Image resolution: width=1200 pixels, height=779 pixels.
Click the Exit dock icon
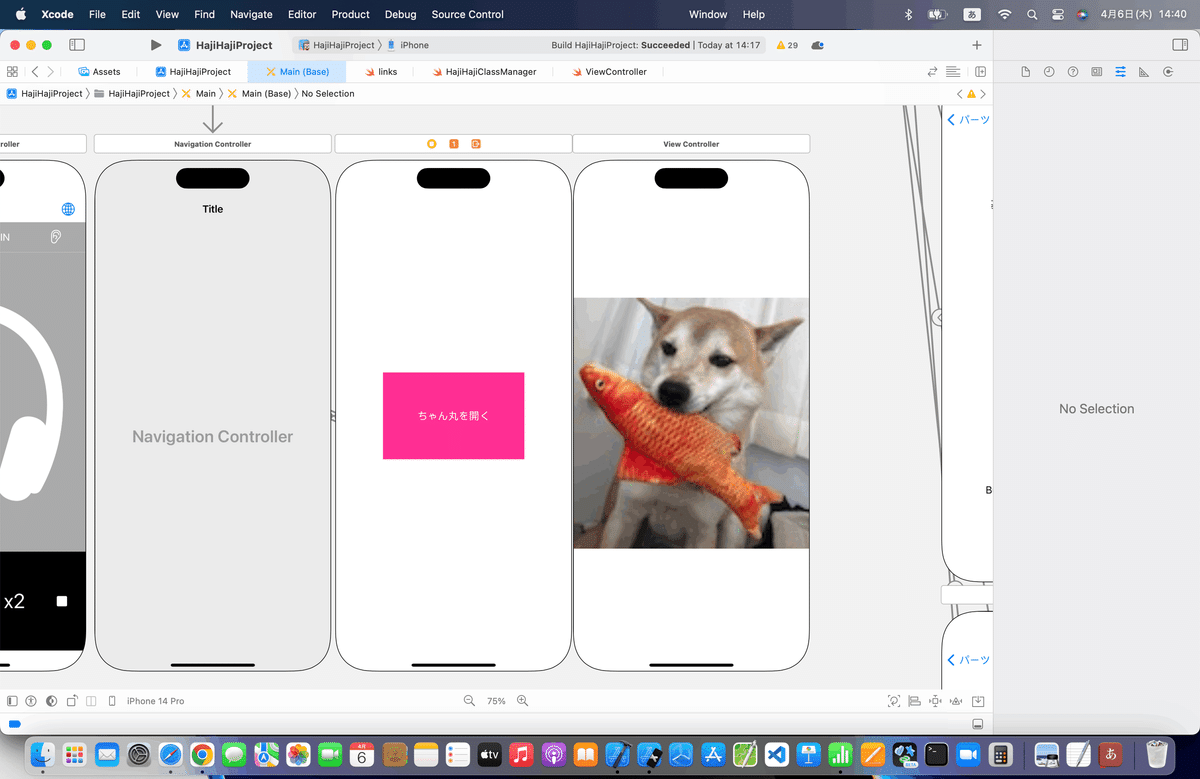coord(476,144)
